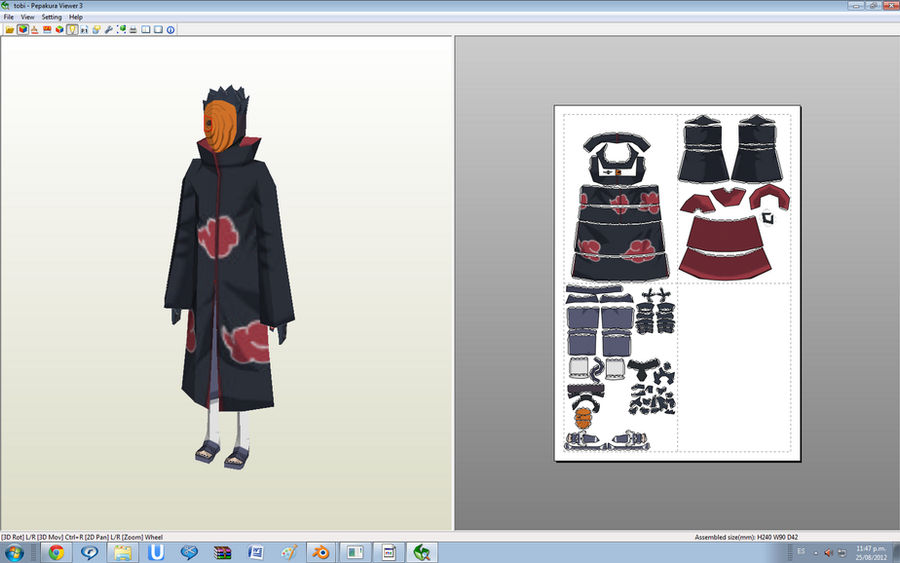Switch to Blender on the taskbar
This screenshot has width=900, height=563.
click(x=321, y=553)
